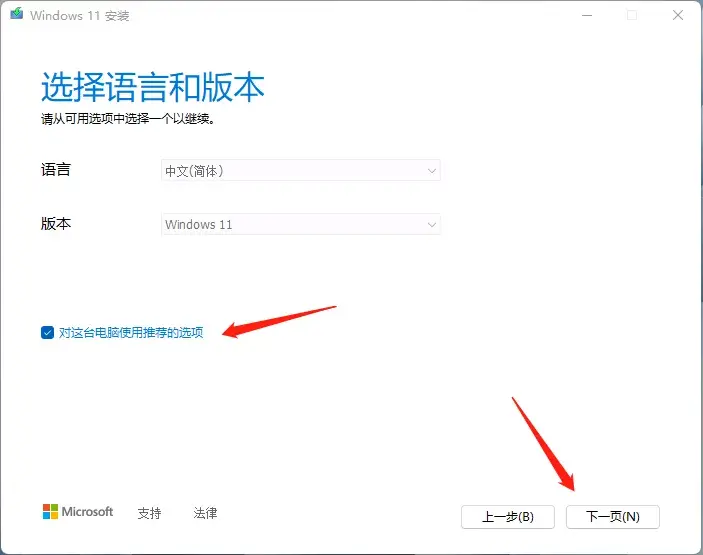This screenshot has width=703, height=555.
Task: Click the 上一步(B) button
Action: pyautogui.click(x=508, y=517)
